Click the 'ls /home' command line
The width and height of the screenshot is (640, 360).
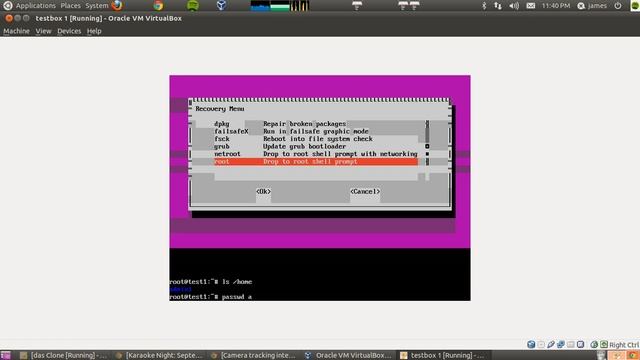(211, 282)
